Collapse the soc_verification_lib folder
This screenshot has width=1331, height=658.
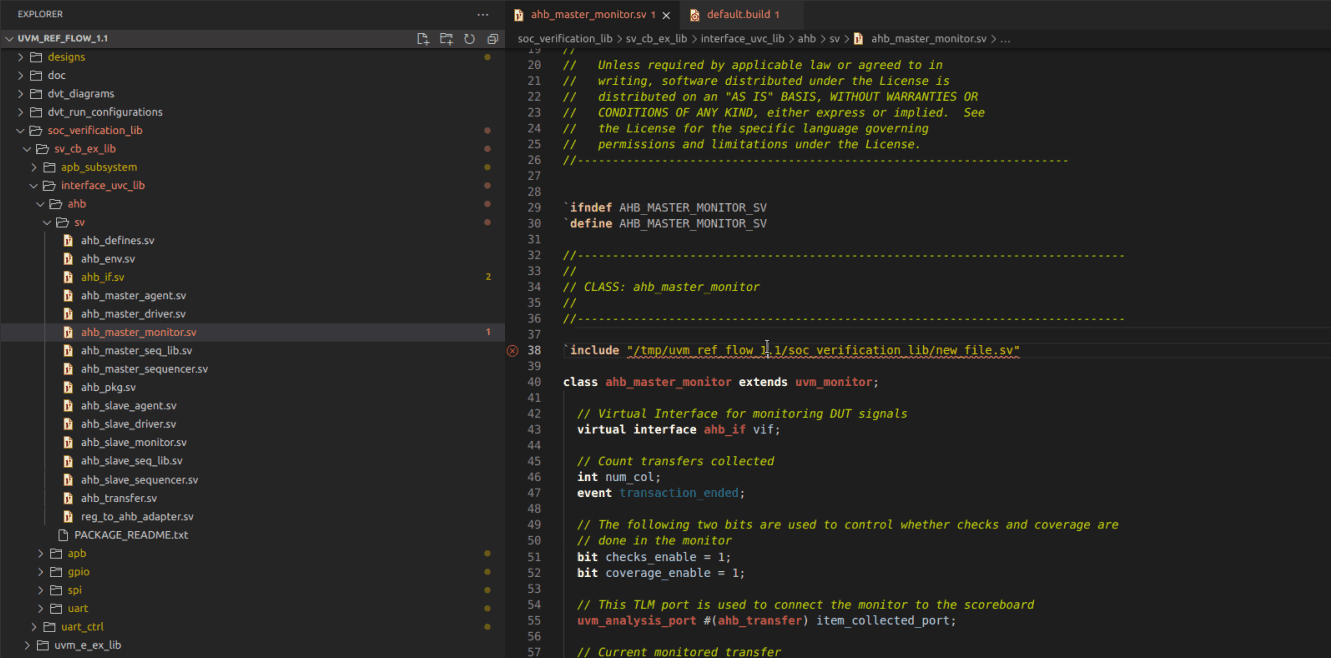[x=18, y=130]
